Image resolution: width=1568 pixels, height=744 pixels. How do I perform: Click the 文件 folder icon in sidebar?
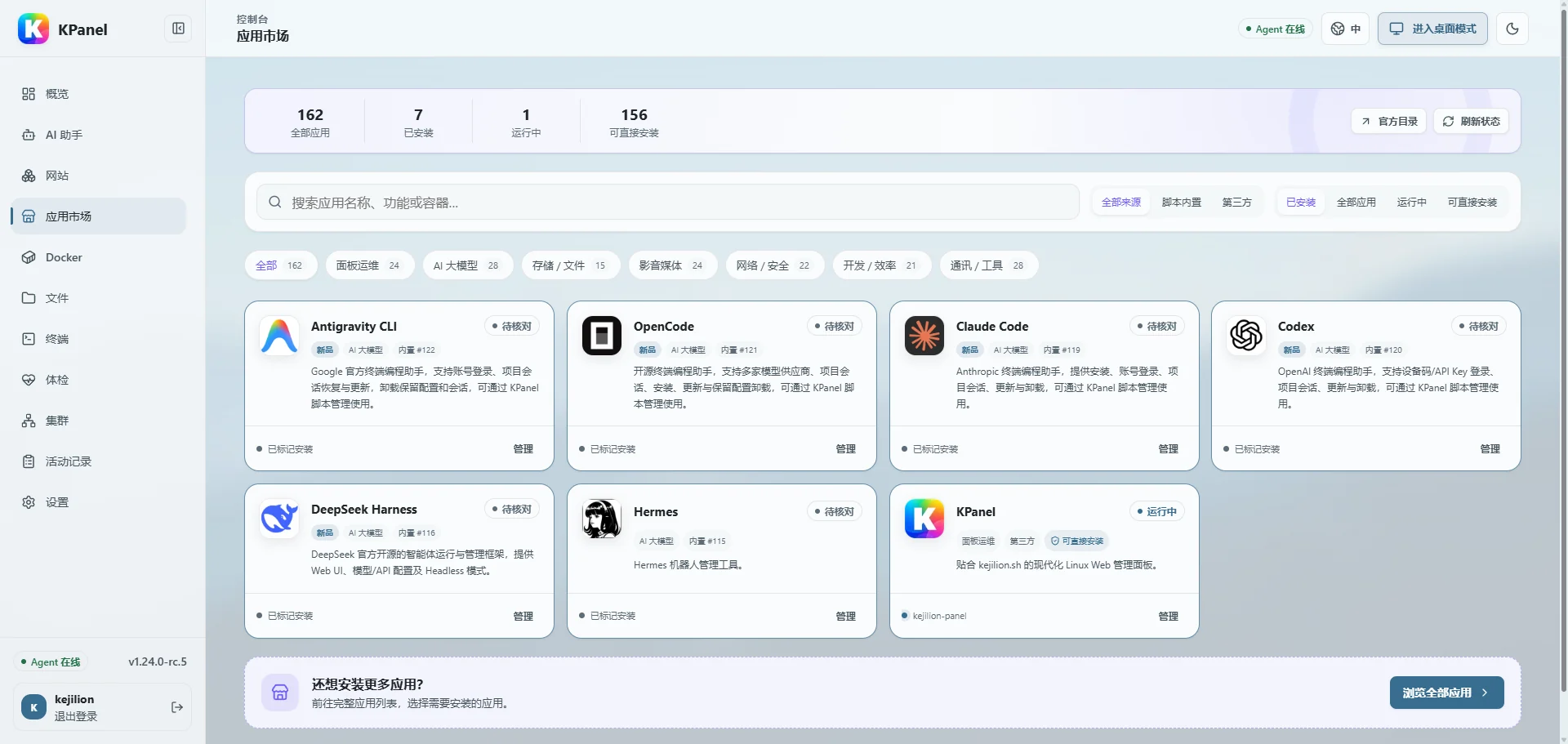click(29, 298)
